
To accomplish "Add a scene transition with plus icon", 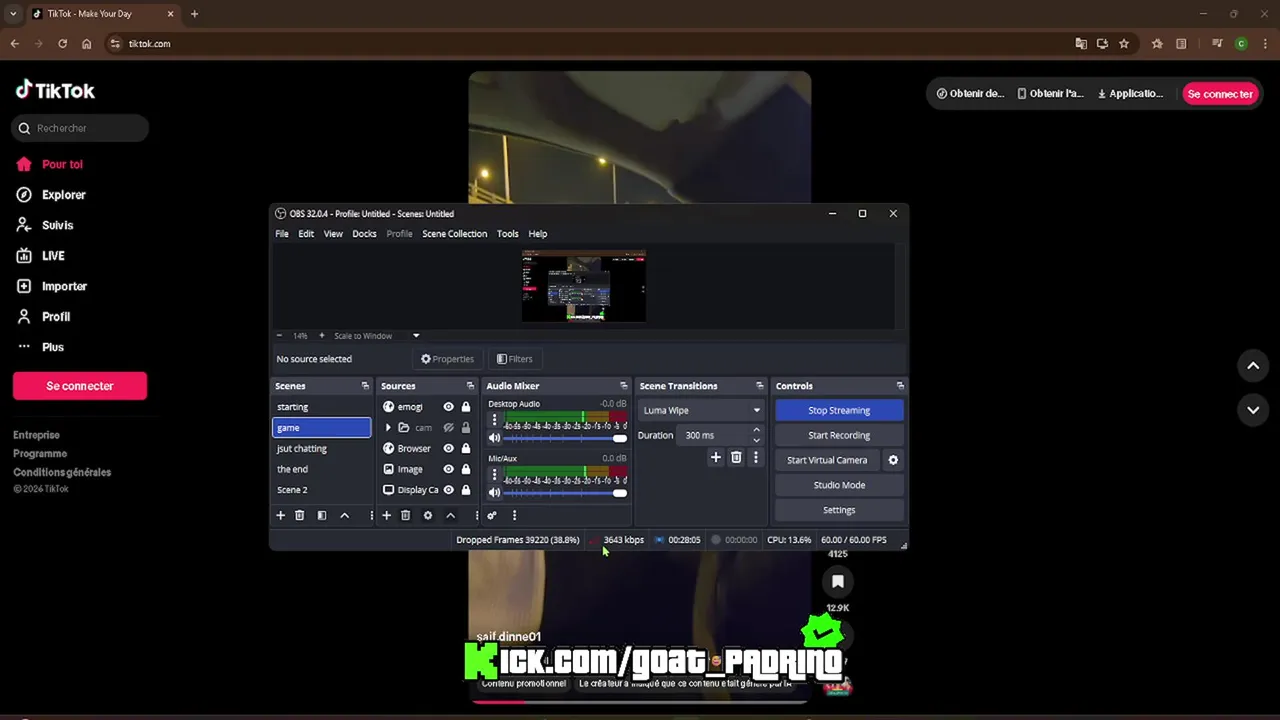I will pyautogui.click(x=715, y=457).
